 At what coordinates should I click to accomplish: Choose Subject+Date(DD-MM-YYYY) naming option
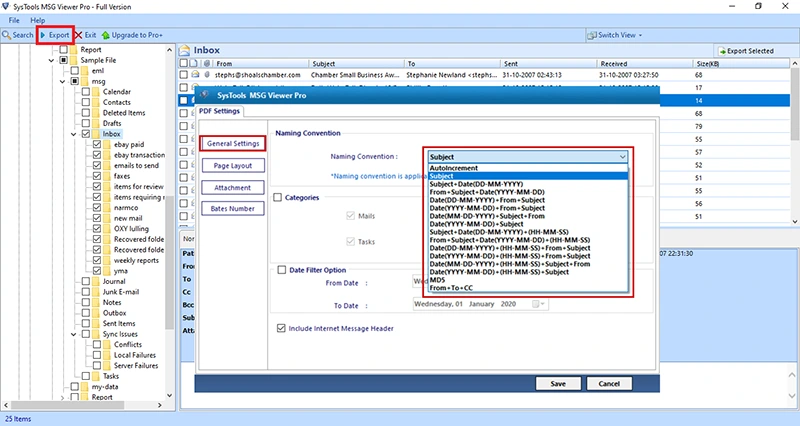[x=528, y=184]
